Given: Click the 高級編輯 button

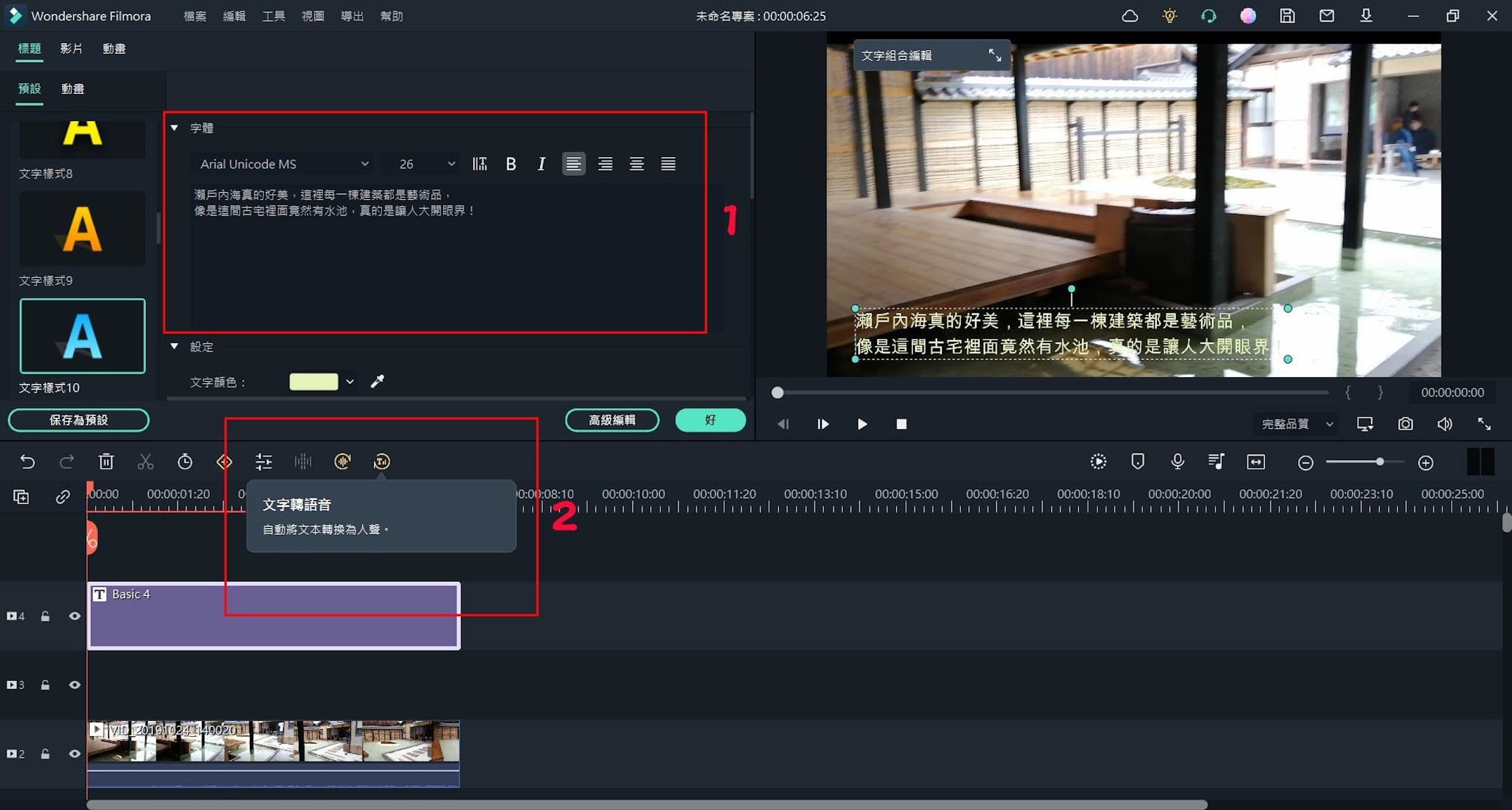Looking at the screenshot, I should coord(612,420).
